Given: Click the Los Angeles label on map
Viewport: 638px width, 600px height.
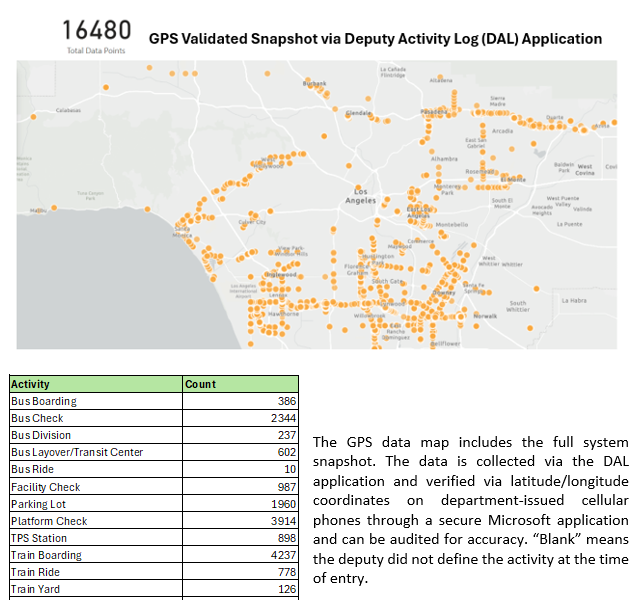Looking at the screenshot, I should [360, 196].
